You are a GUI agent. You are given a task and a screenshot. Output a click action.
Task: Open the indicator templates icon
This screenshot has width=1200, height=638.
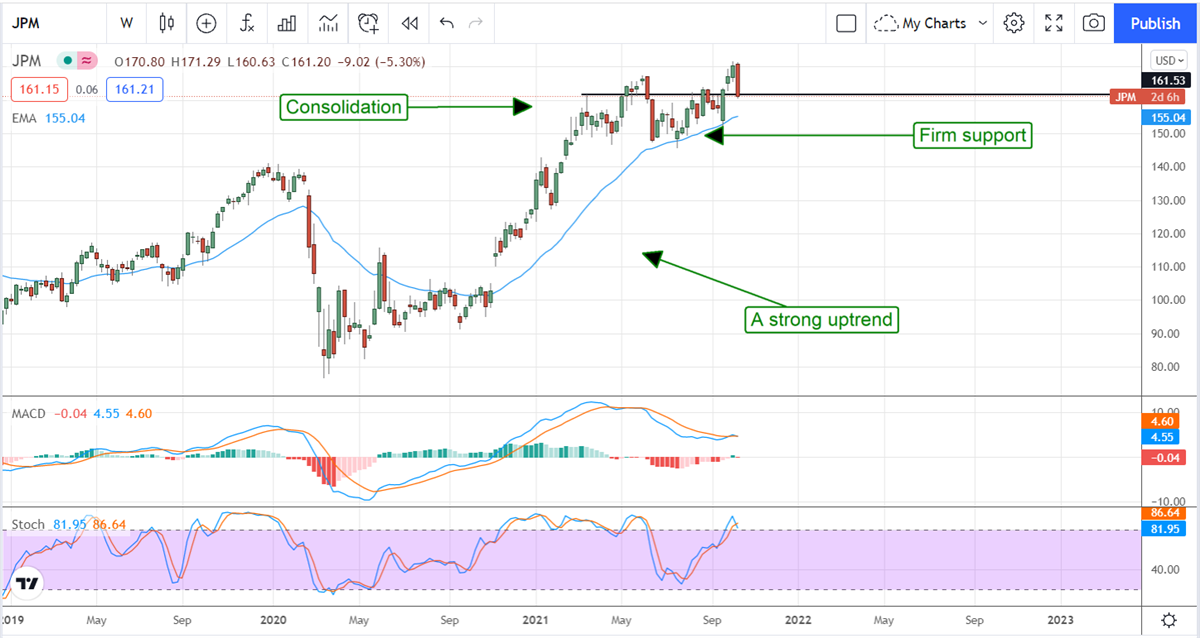click(328, 22)
